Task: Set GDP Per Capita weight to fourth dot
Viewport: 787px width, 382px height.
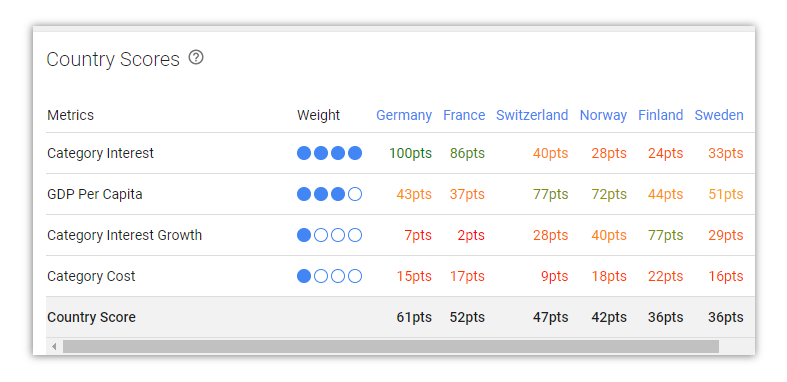Action: click(x=355, y=194)
